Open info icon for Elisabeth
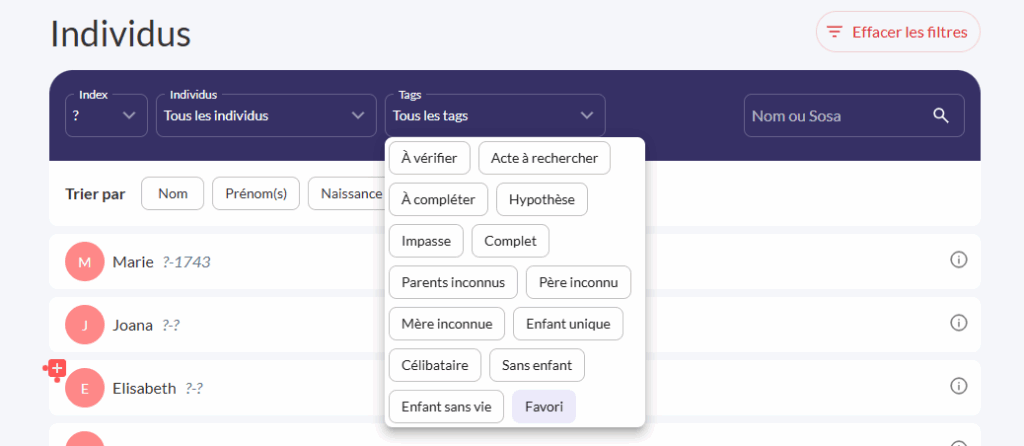The image size is (1024, 446). coord(958,386)
